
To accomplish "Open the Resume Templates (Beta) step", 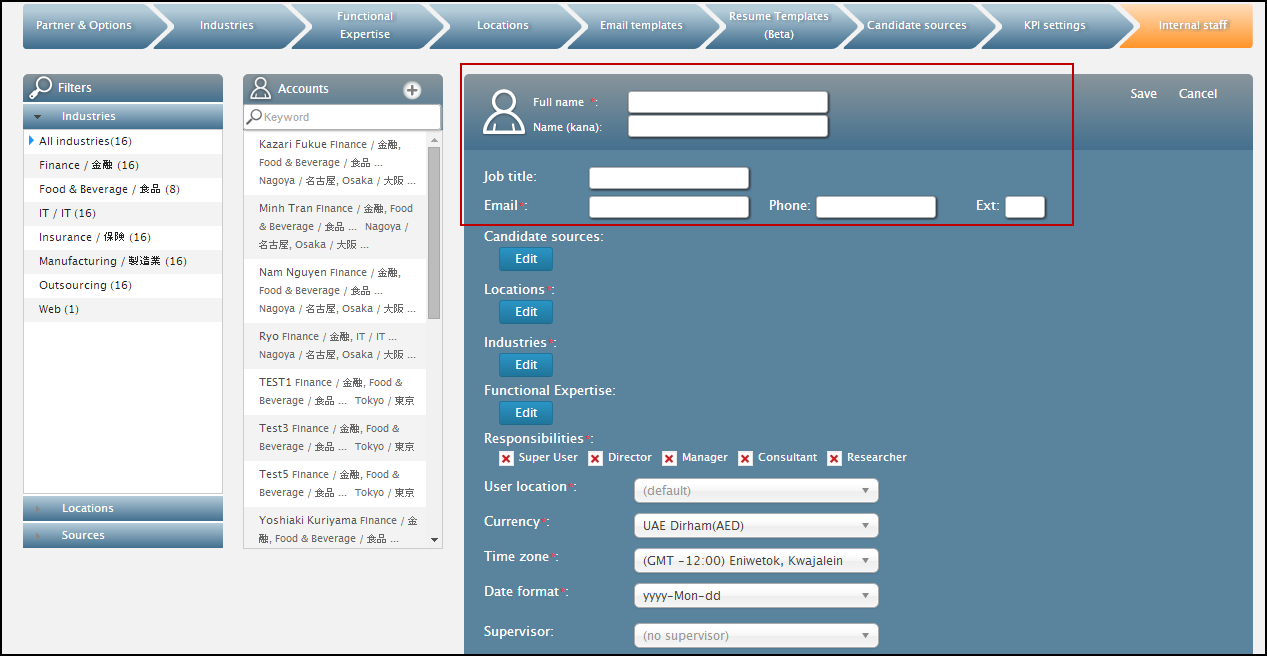I will click(x=779, y=25).
